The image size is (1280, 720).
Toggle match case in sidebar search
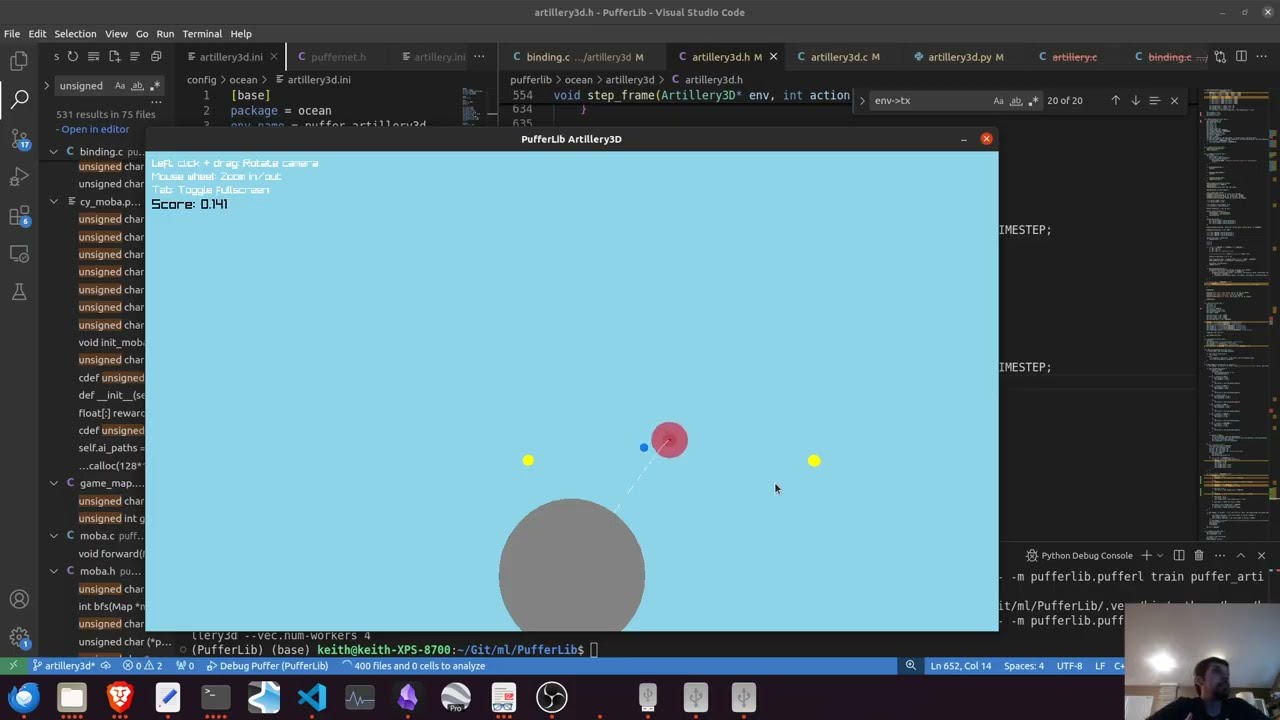click(120, 86)
